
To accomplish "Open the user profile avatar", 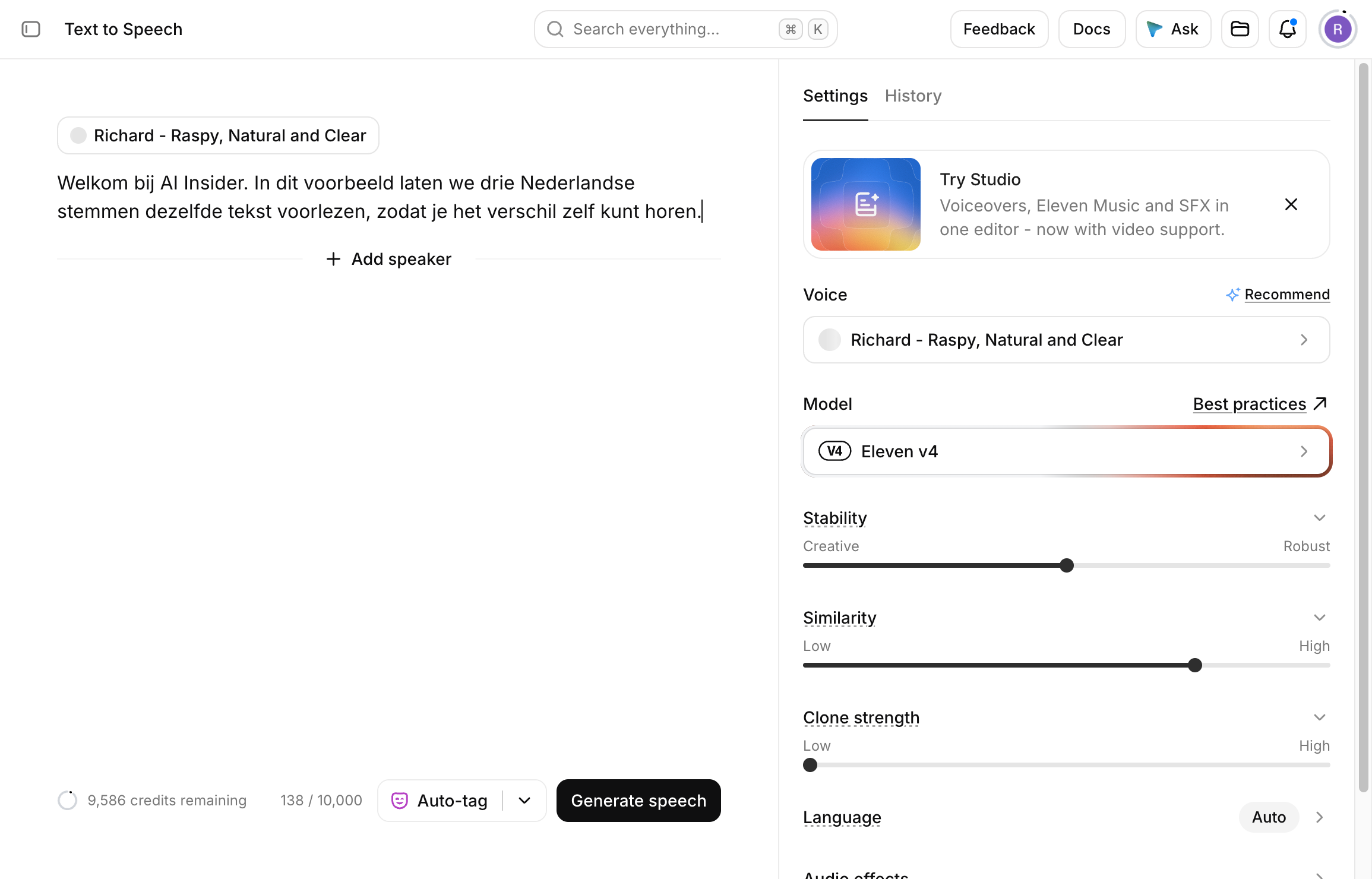I will coord(1338,29).
